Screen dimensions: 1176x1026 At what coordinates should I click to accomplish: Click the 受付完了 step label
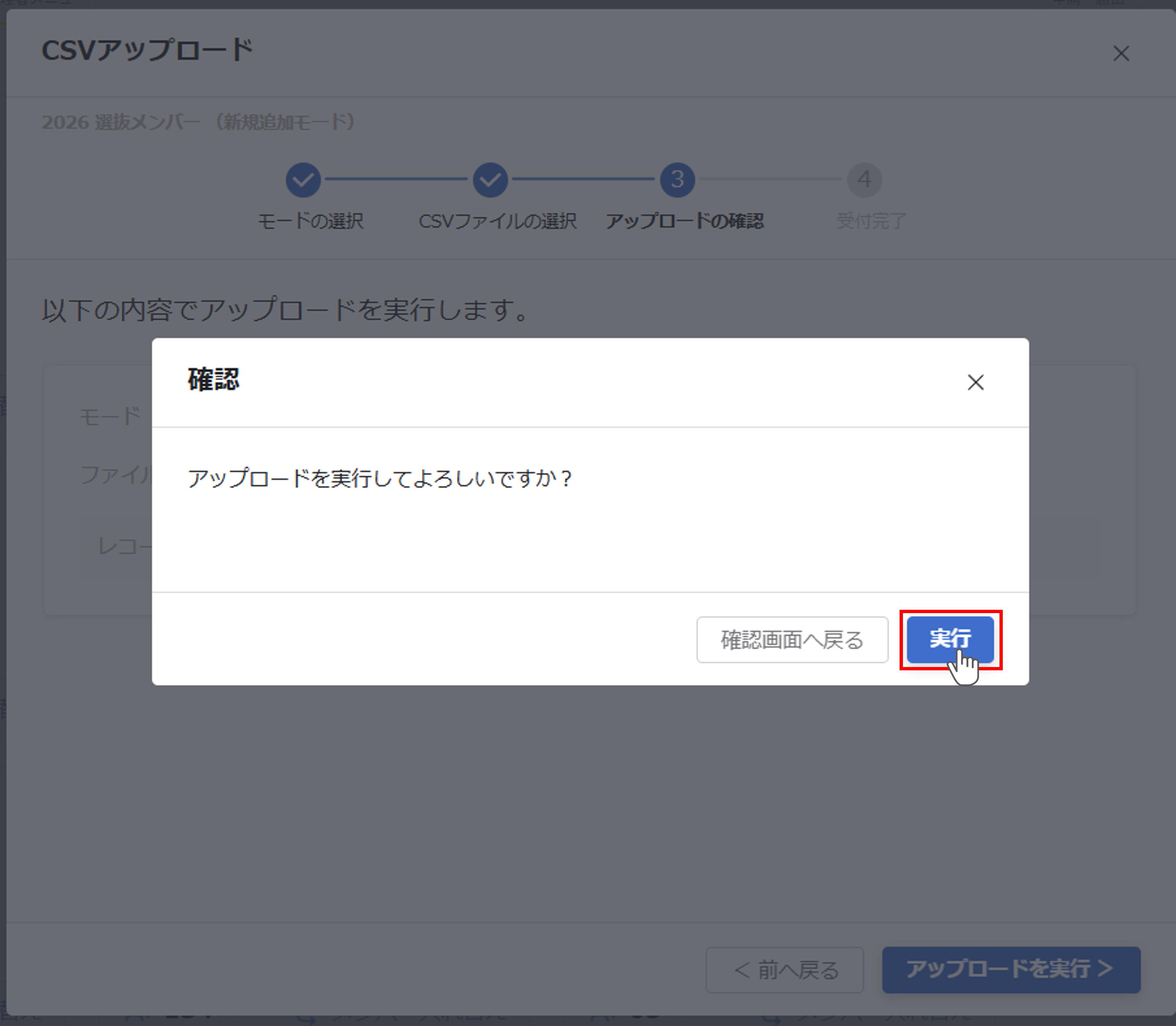click(x=871, y=221)
